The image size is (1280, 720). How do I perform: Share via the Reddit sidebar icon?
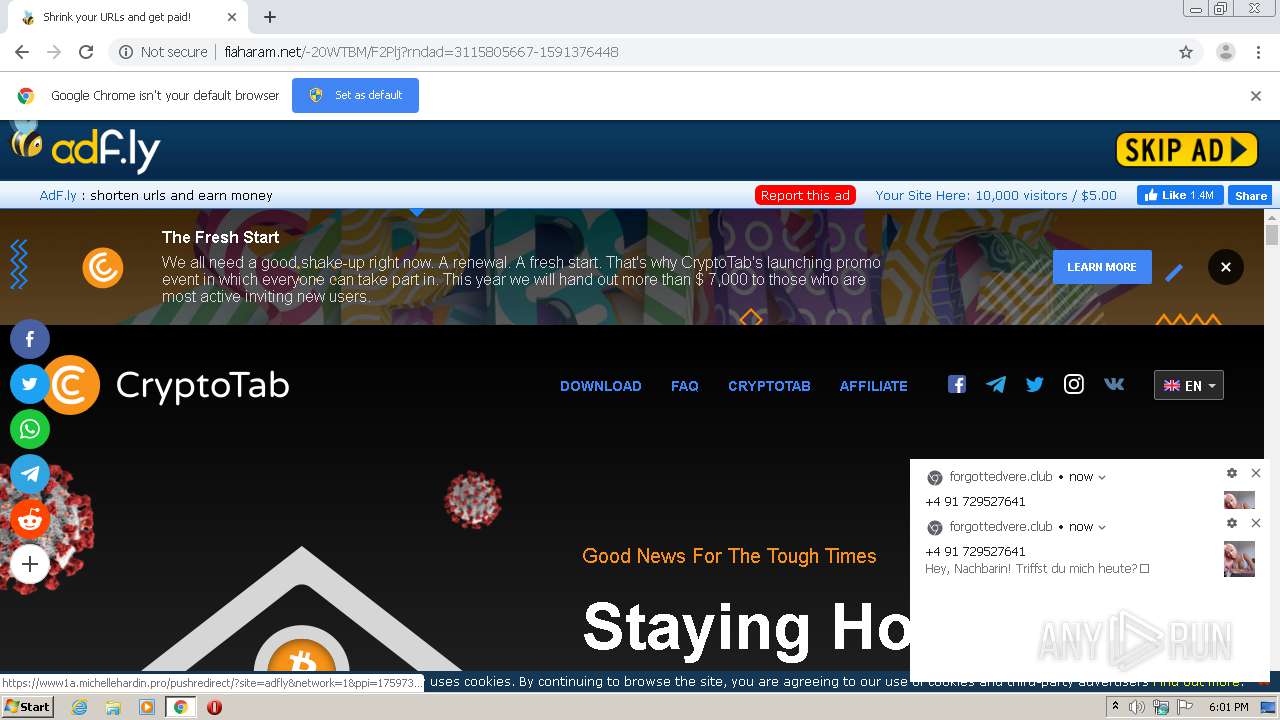30,519
